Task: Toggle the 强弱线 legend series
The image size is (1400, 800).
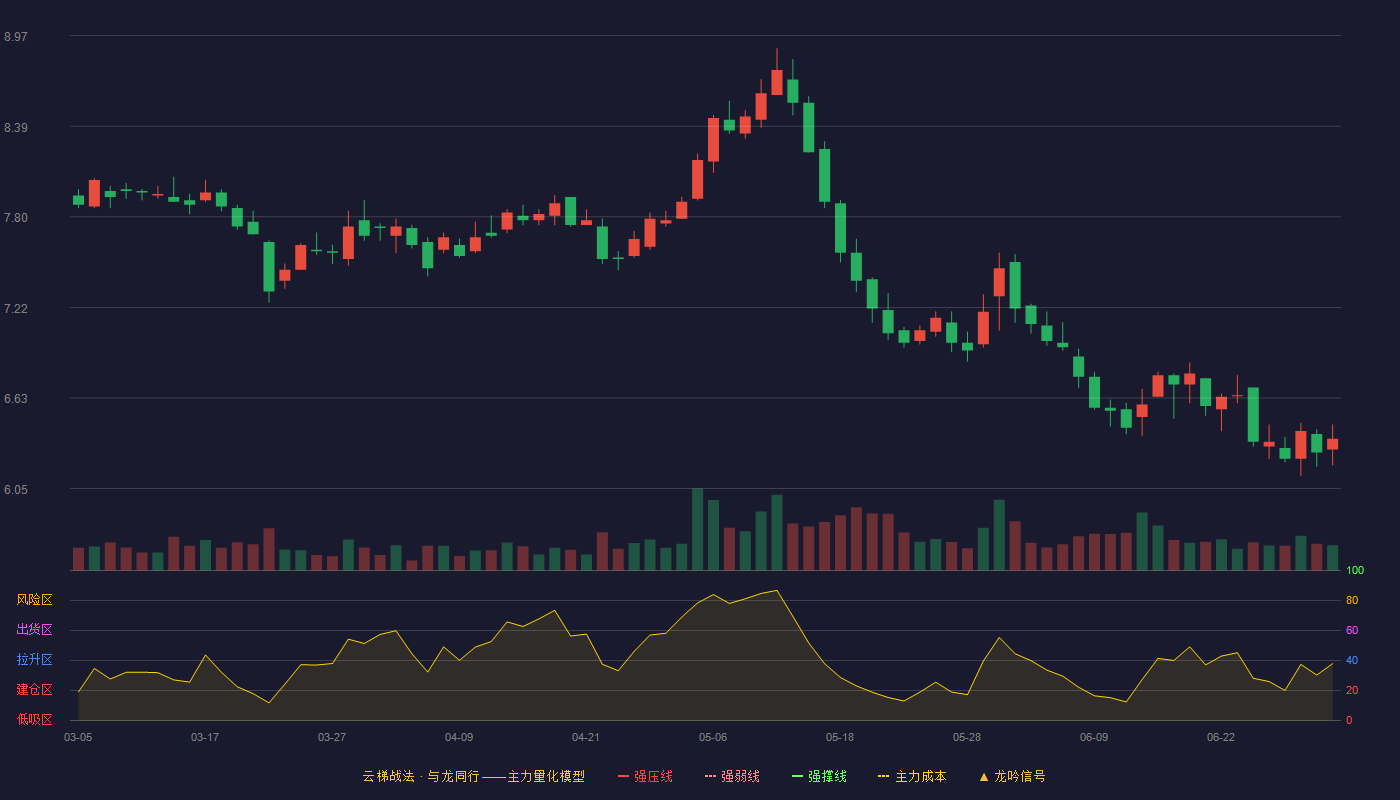Action: [732, 776]
